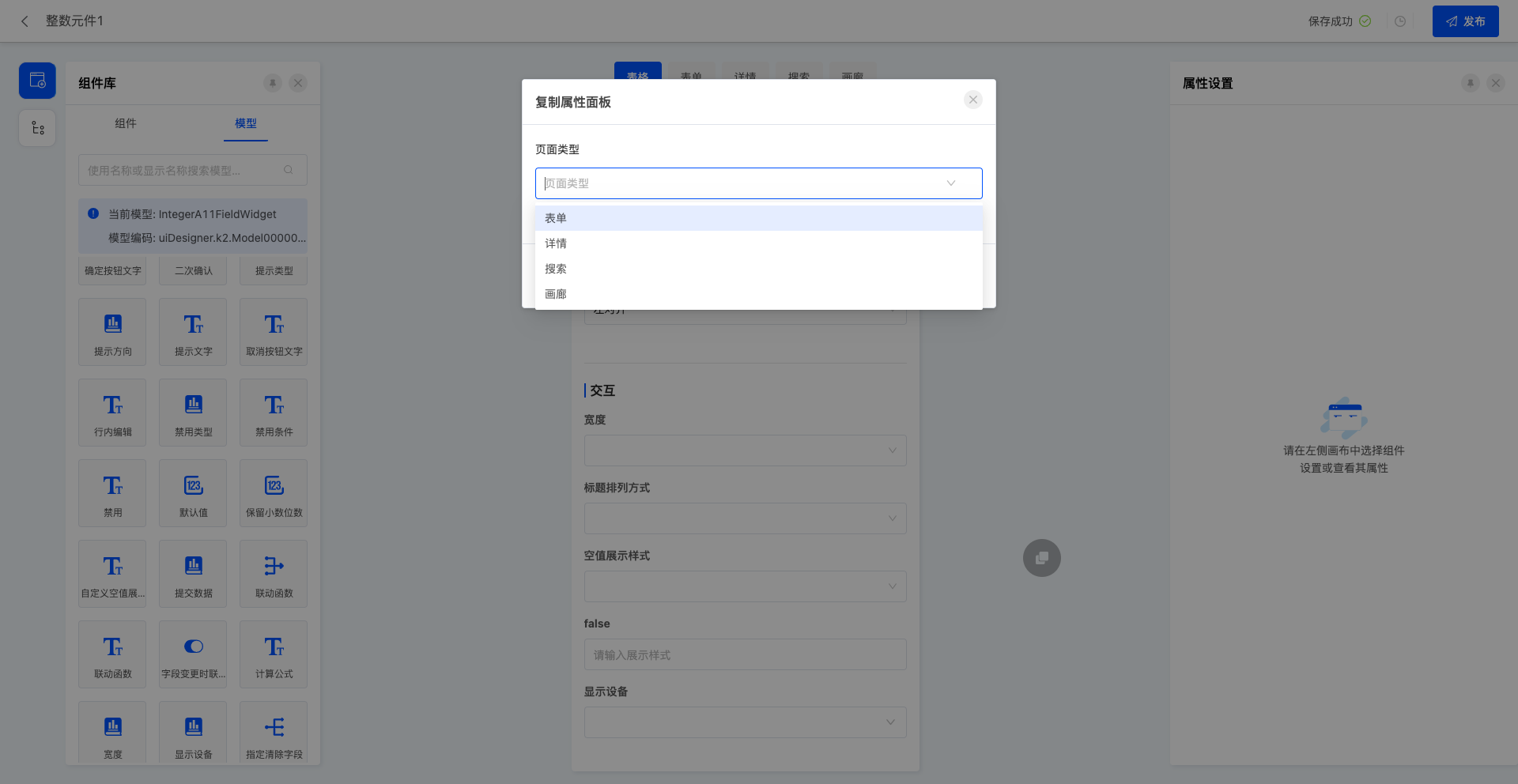Open the structure tree sidebar icon
This screenshot has height=784, width=1518.
pos(37,128)
